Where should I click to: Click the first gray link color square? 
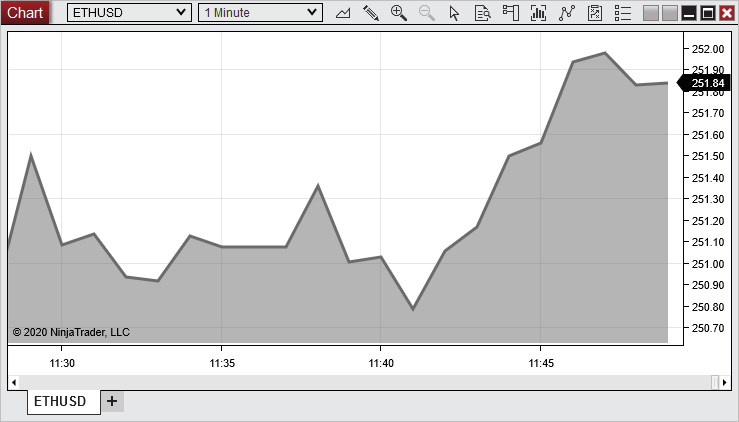pyautogui.click(x=650, y=13)
